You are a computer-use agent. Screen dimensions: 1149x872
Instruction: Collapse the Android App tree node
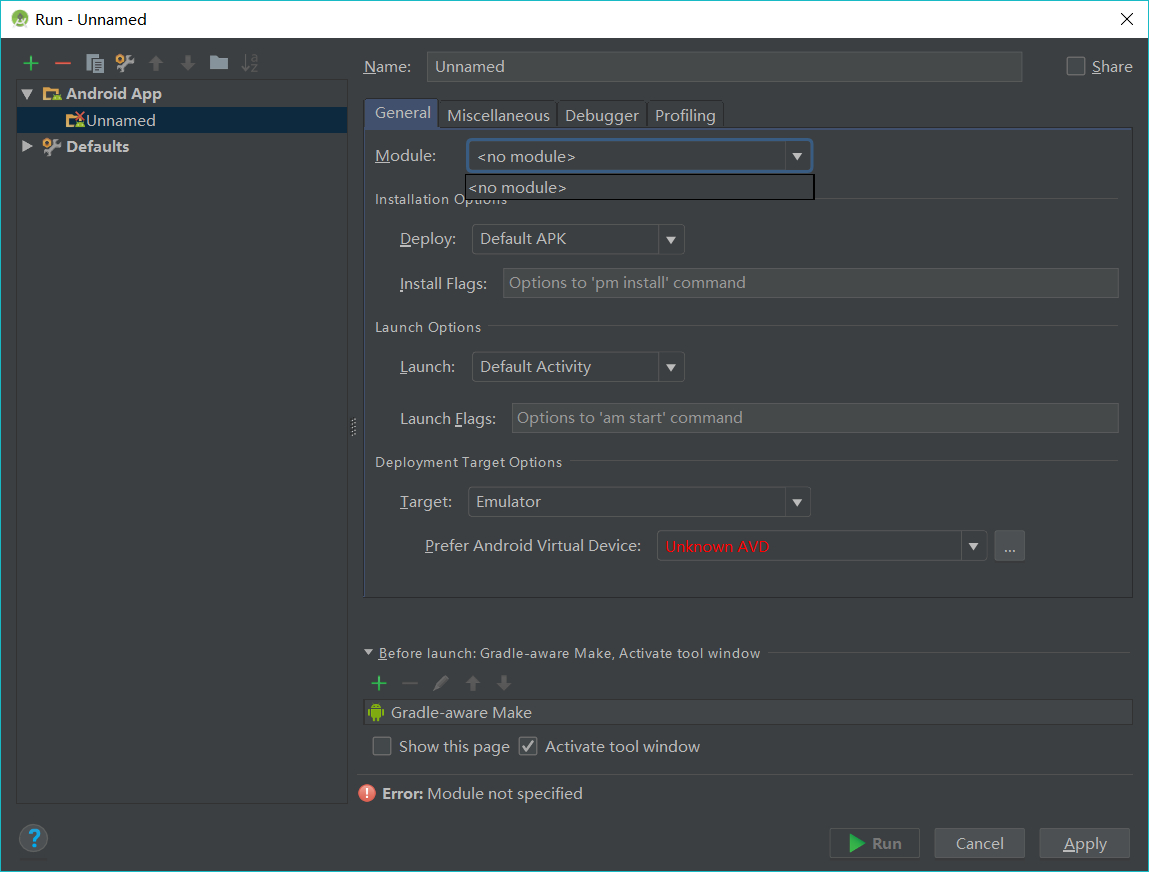coord(28,94)
